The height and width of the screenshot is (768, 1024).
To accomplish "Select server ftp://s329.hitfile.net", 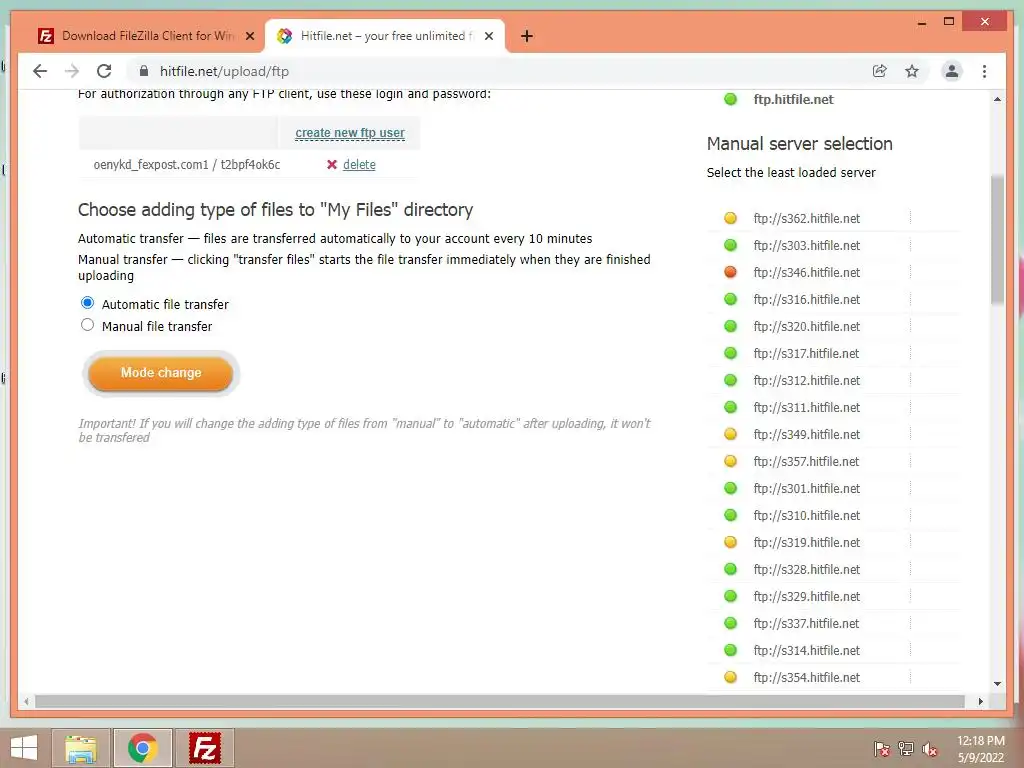I will [807, 596].
